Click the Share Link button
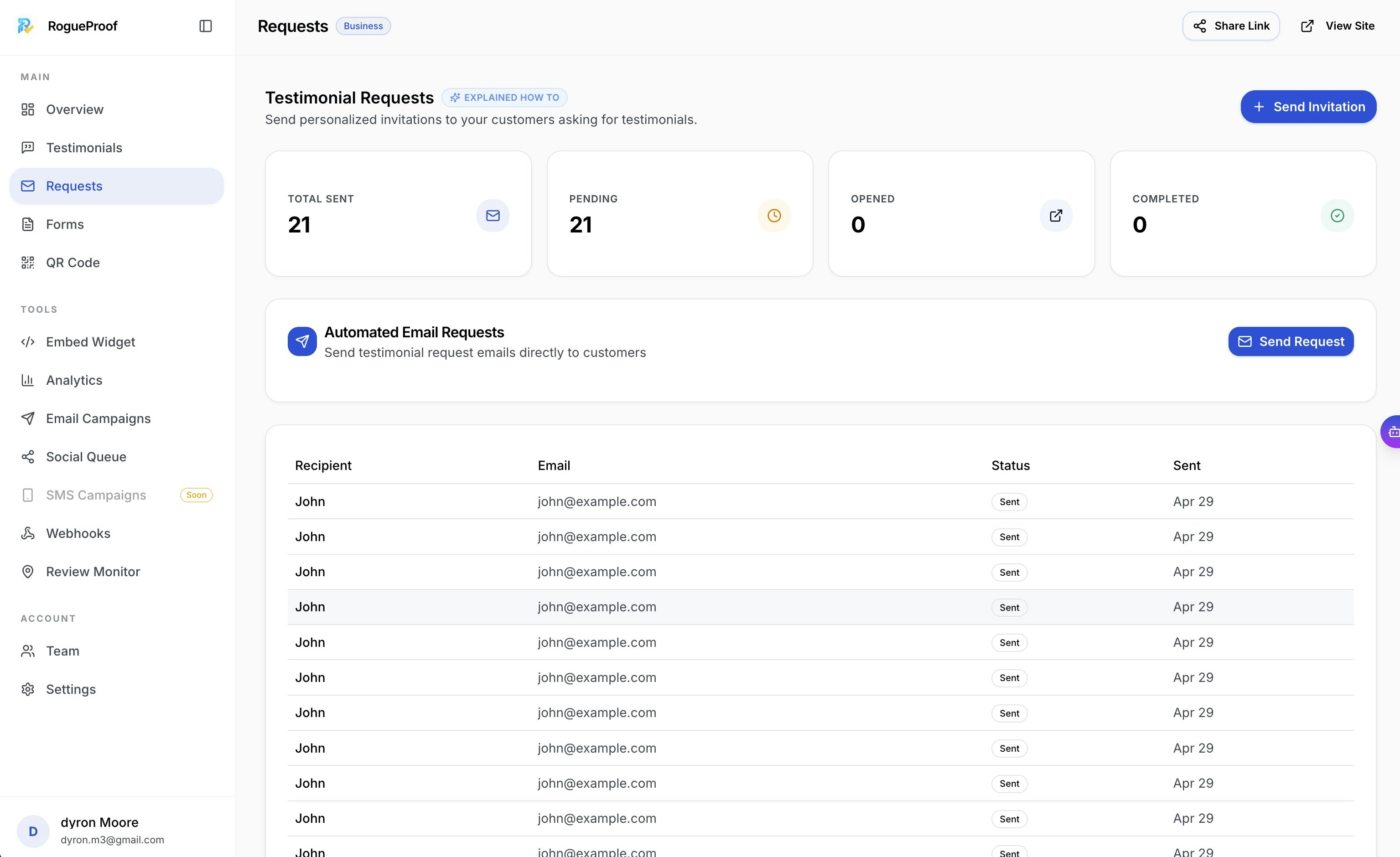Image resolution: width=1400 pixels, height=857 pixels. (1231, 26)
